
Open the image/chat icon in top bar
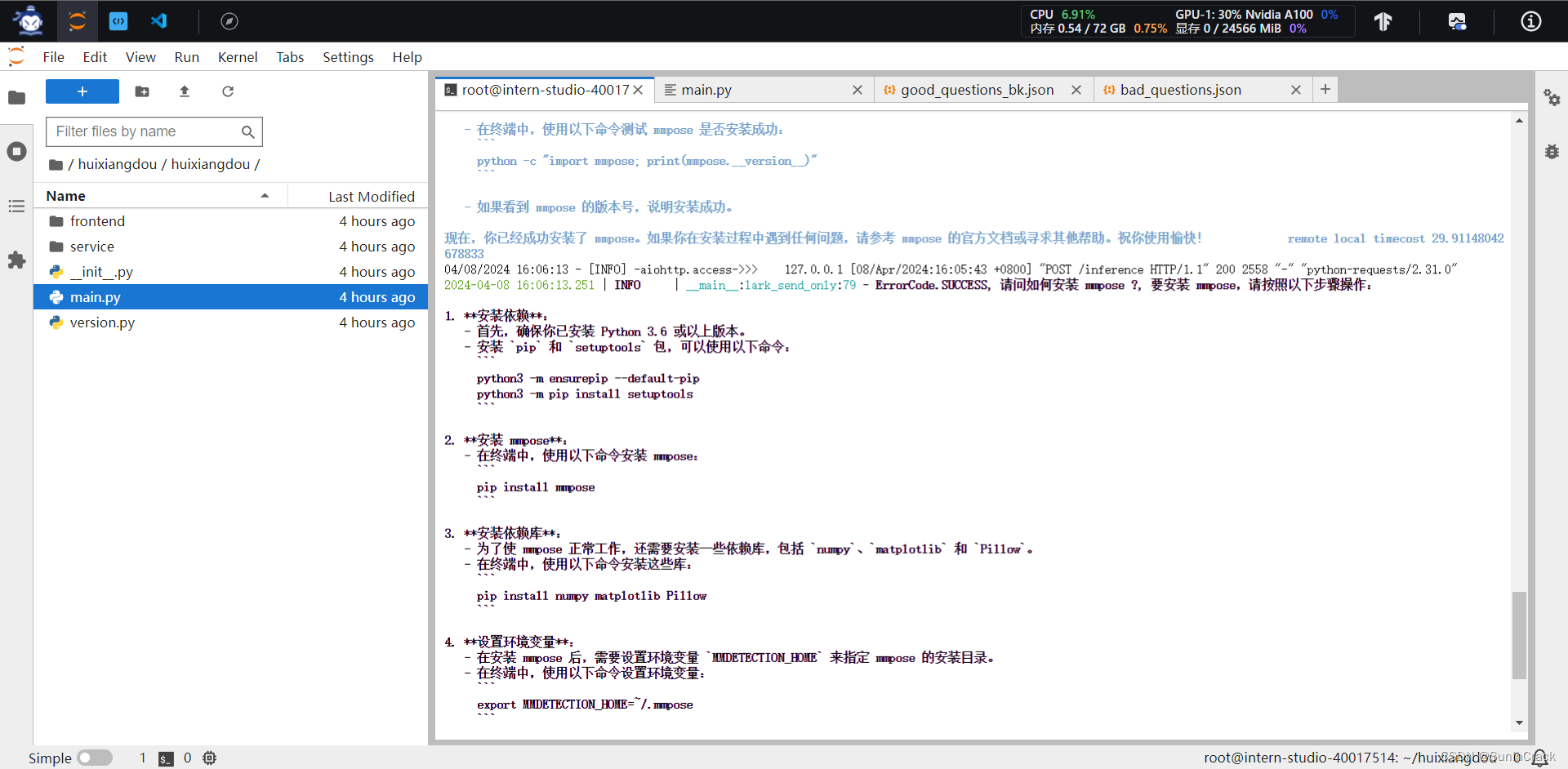click(1457, 21)
